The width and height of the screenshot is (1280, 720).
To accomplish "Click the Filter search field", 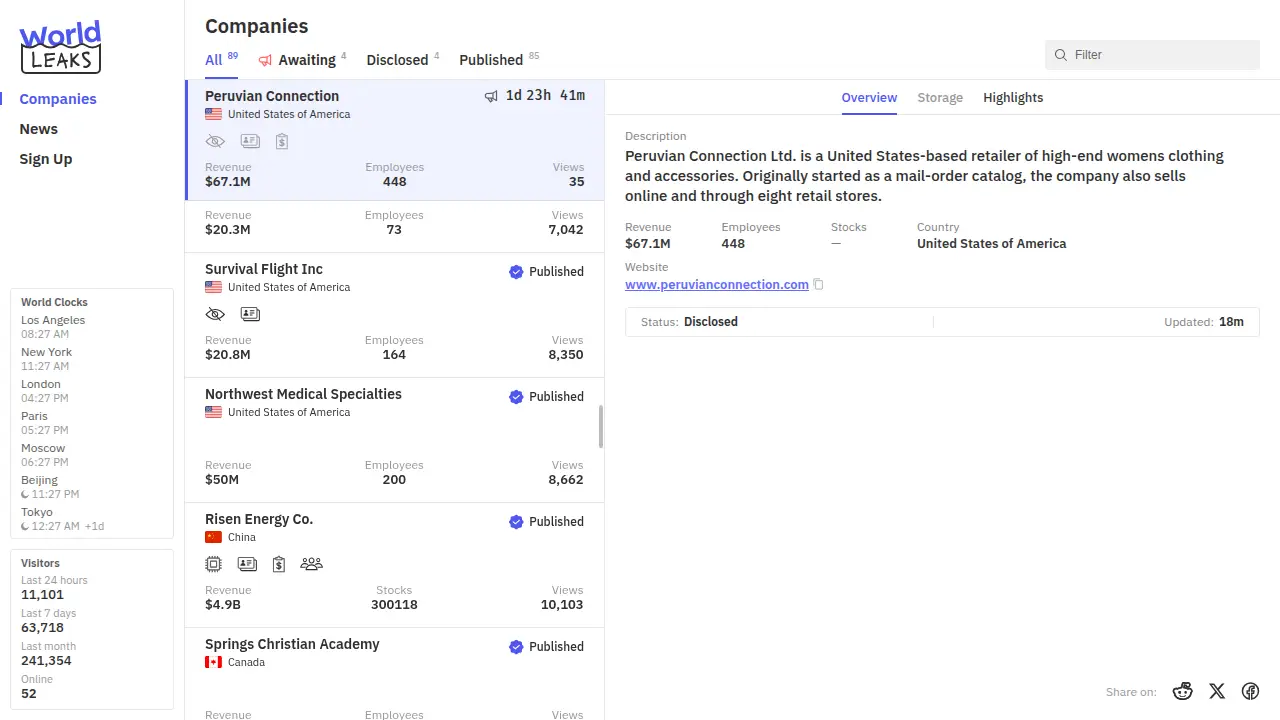I will point(1160,55).
